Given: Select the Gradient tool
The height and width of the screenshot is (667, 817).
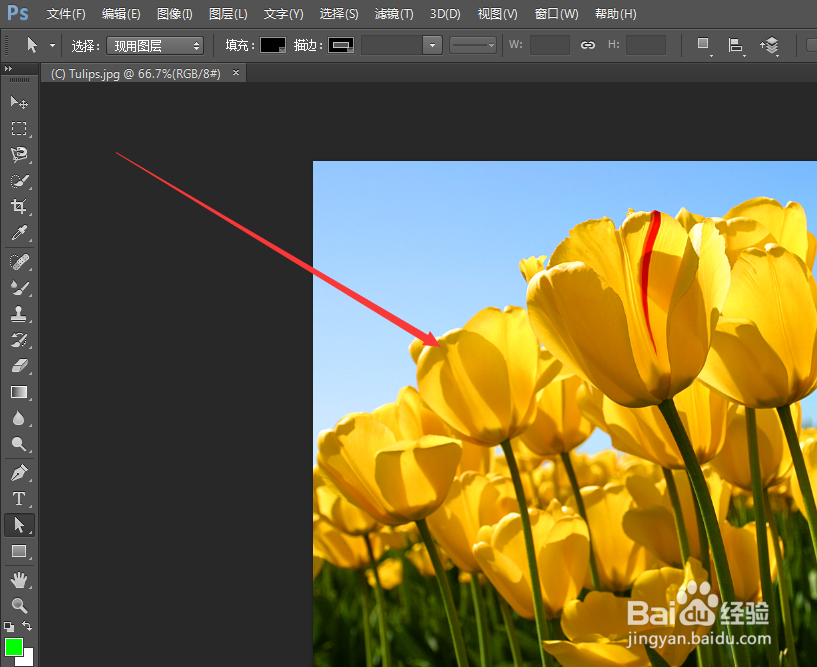Looking at the screenshot, I should coord(19,392).
